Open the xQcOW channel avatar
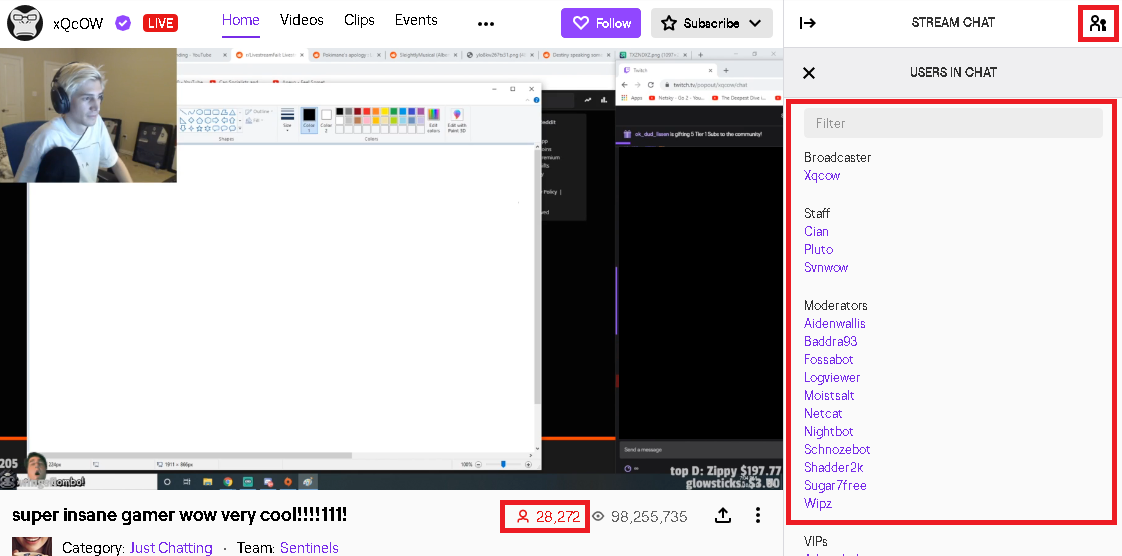The image size is (1122, 556). (24, 23)
